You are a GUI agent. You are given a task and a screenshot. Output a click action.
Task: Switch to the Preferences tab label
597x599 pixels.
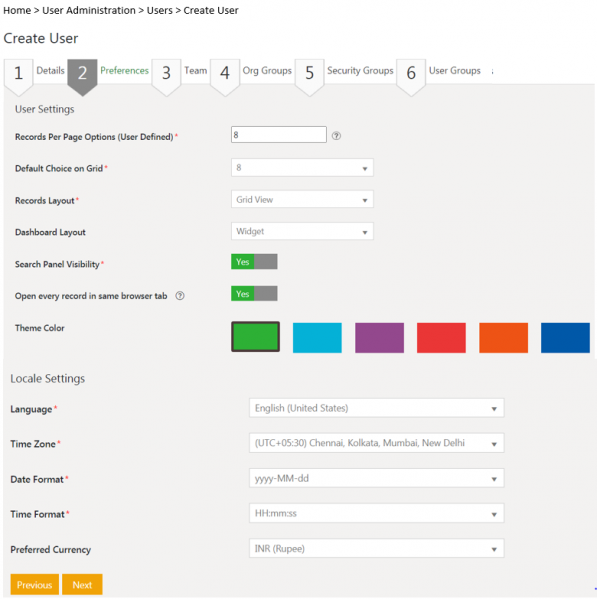124,71
